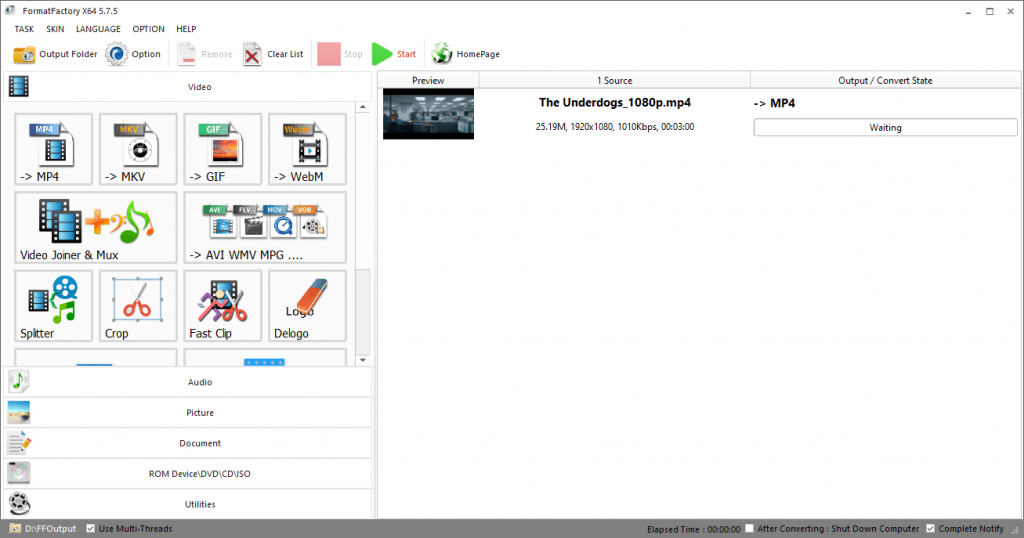This screenshot has height=538, width=1024.
Task: Click the disc drive icon beside ROM Device
Action: (x=19, y=473)
